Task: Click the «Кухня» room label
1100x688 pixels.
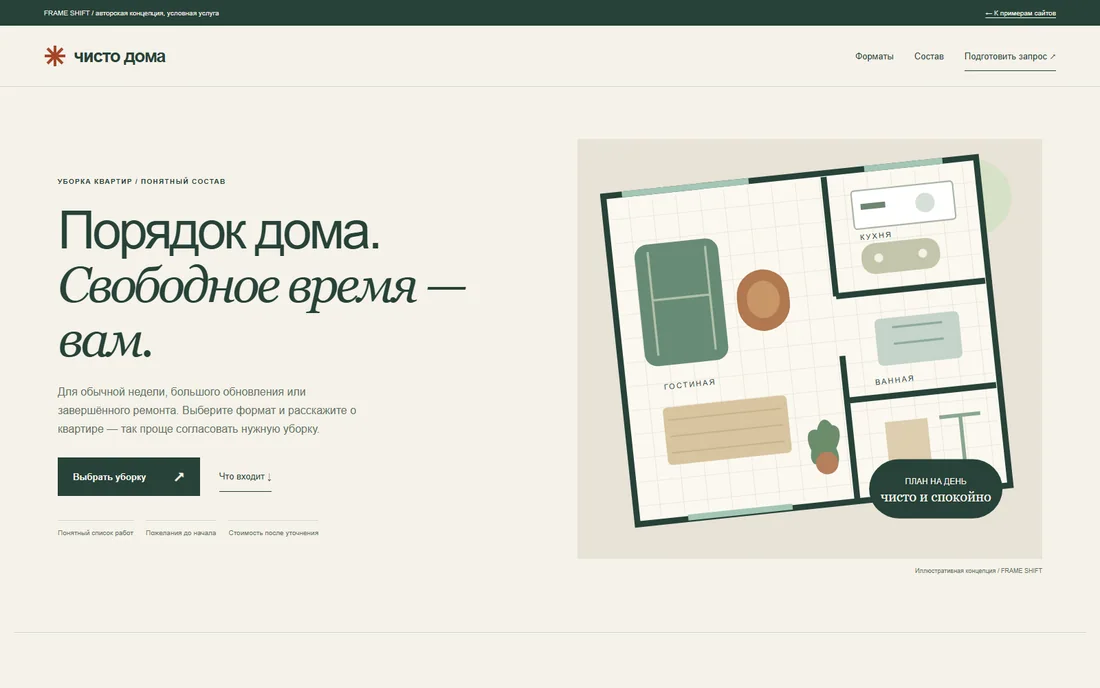Action: point(876,236)
